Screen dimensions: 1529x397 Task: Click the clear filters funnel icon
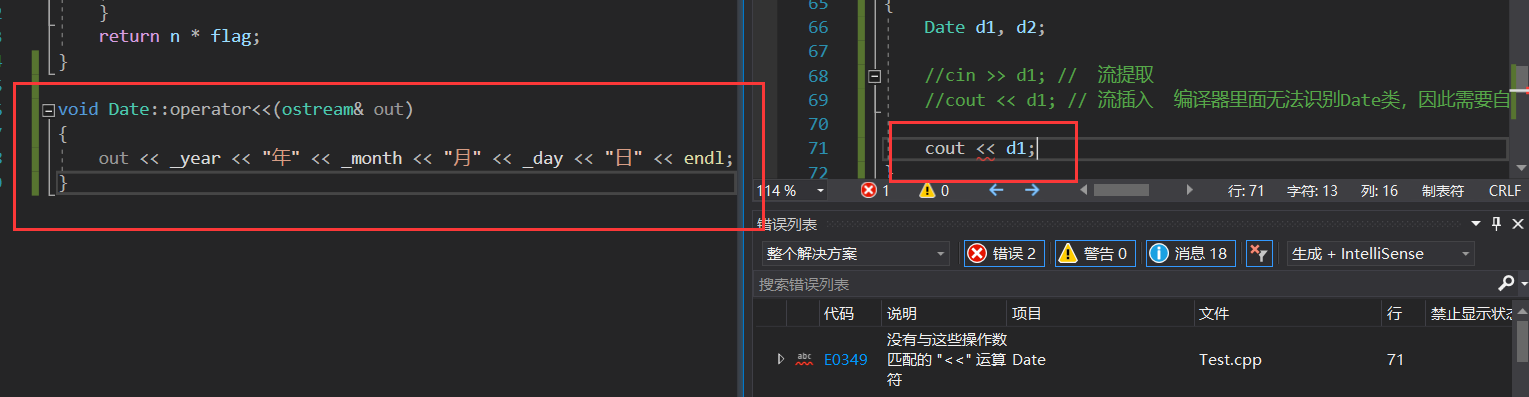(1258, 254)
